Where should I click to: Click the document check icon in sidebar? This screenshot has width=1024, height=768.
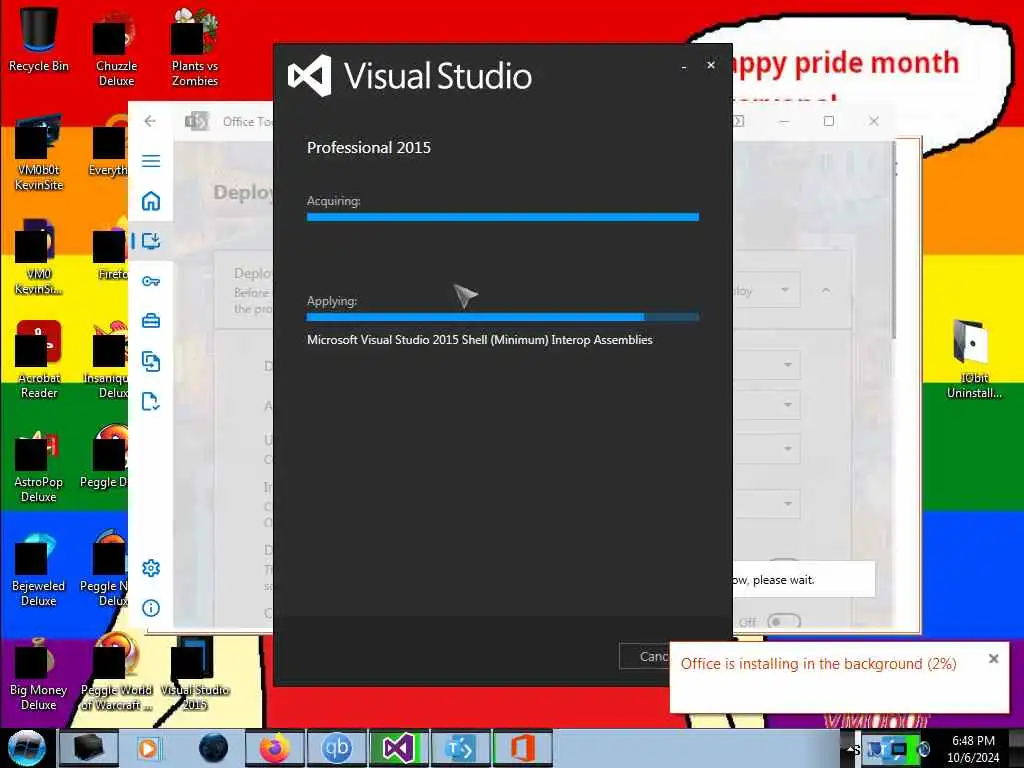click(x=151, y=401)
